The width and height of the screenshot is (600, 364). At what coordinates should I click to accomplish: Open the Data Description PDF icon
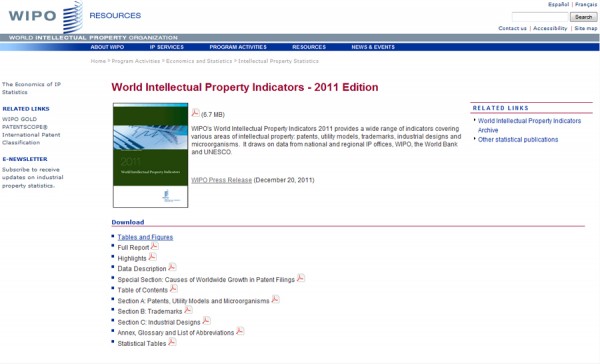[172, 267]
